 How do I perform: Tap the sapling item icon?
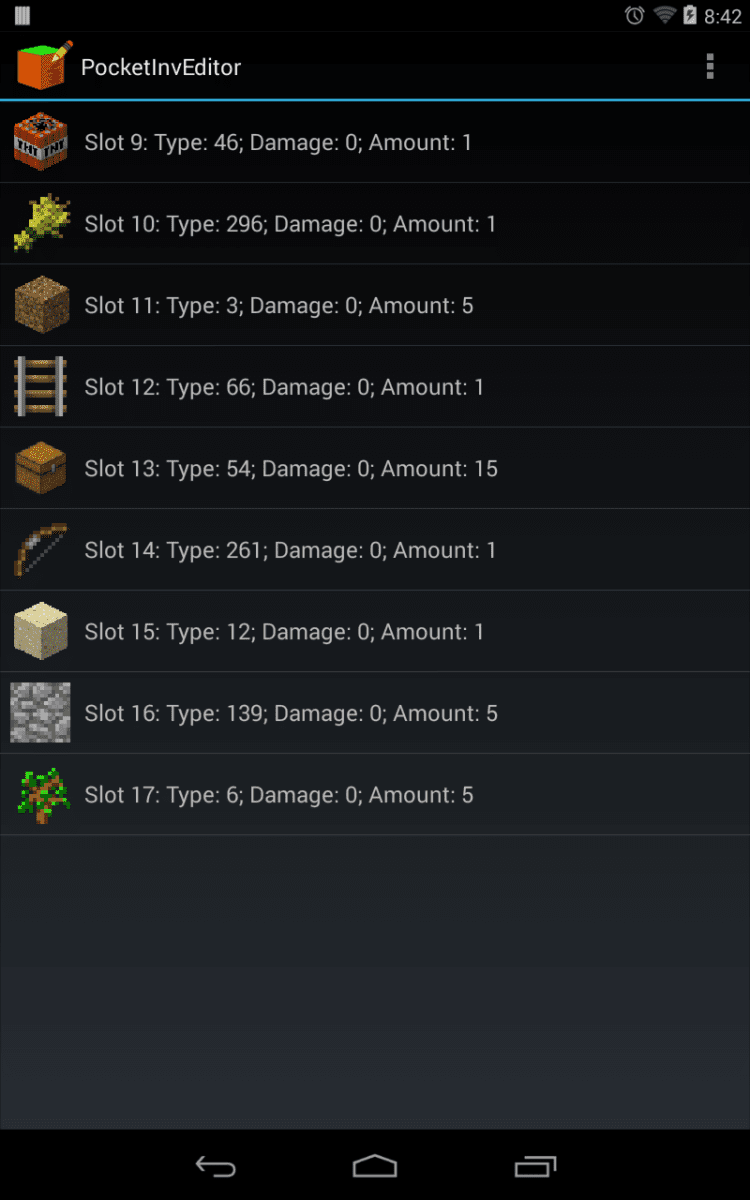pos(41,794)
